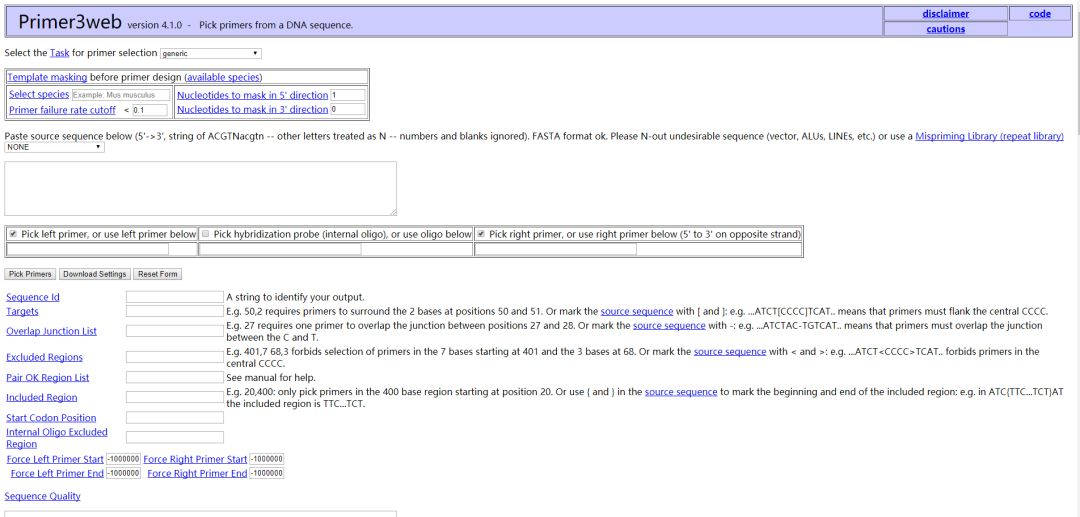Open the Force Left Primer Start link
The width and height of the screenshot is (1080, 517).
pos(55,459)
